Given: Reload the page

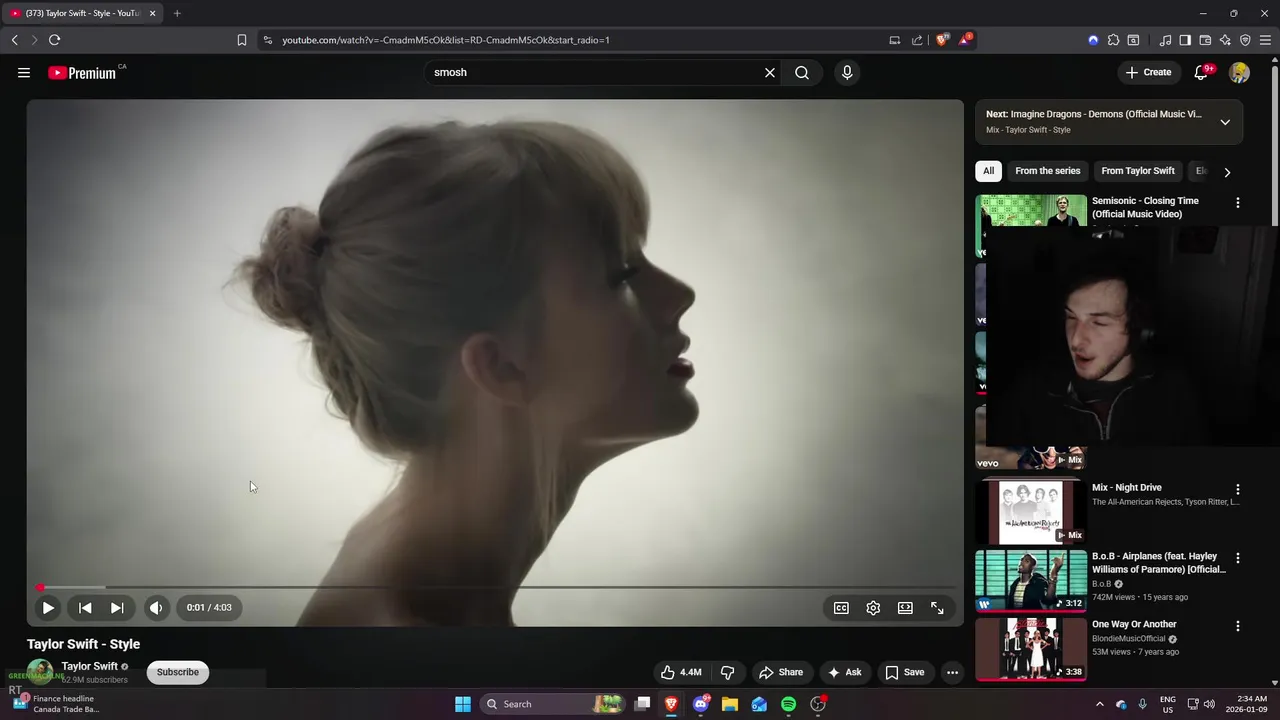Looking at the screenshot, I should click(x=54, y=40).
